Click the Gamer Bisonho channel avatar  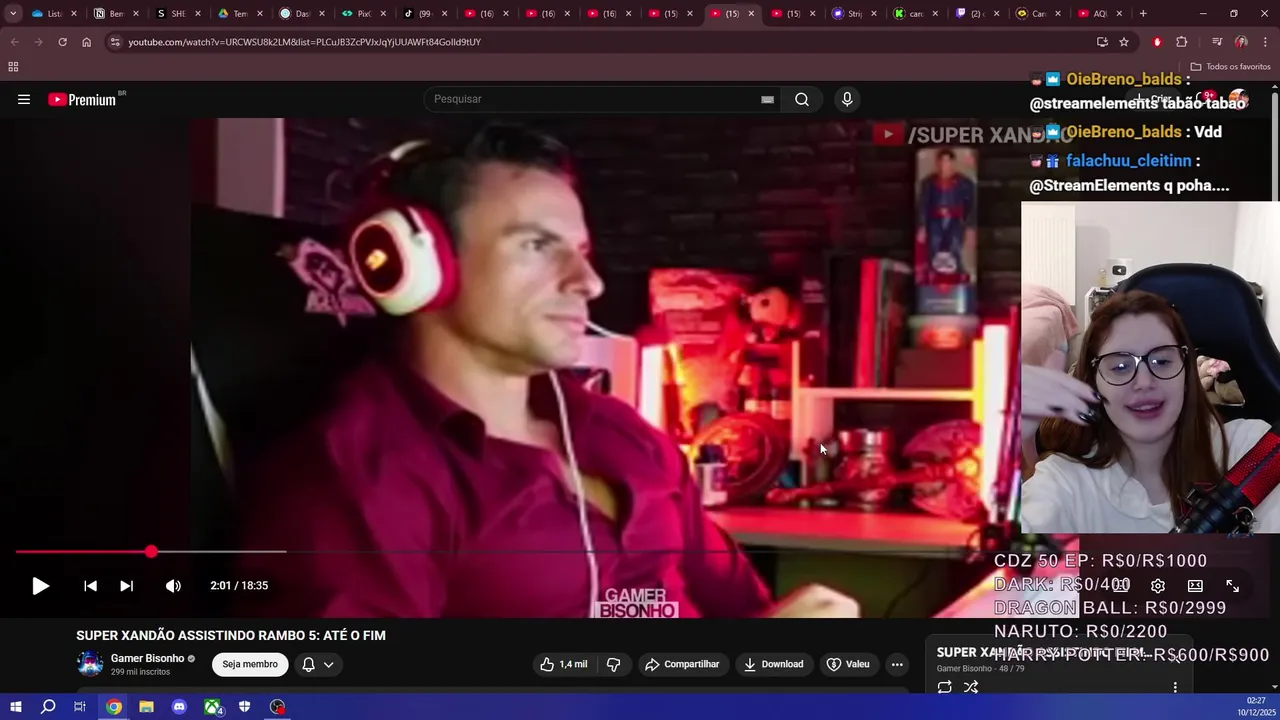coord(90,664)
